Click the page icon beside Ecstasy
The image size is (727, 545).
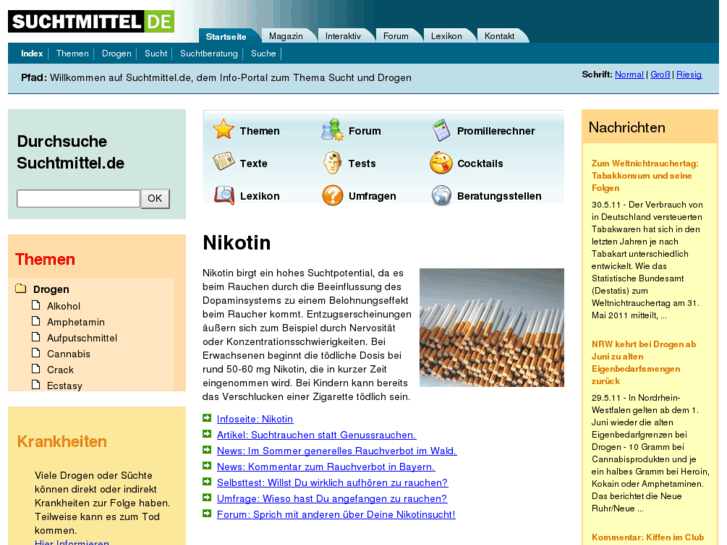[x=36, y=385]
